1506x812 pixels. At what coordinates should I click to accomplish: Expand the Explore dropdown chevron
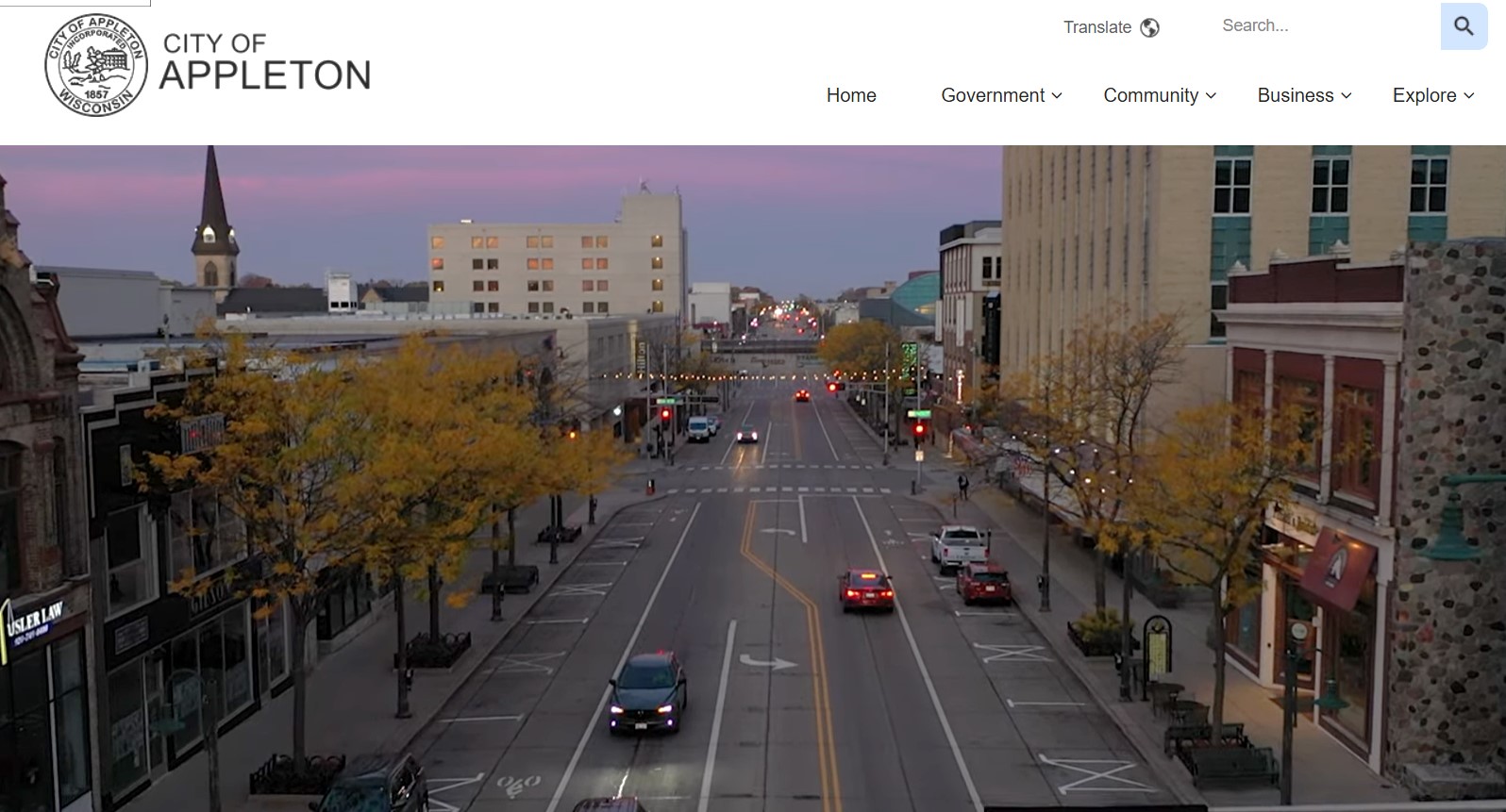tap(1468, 96)
